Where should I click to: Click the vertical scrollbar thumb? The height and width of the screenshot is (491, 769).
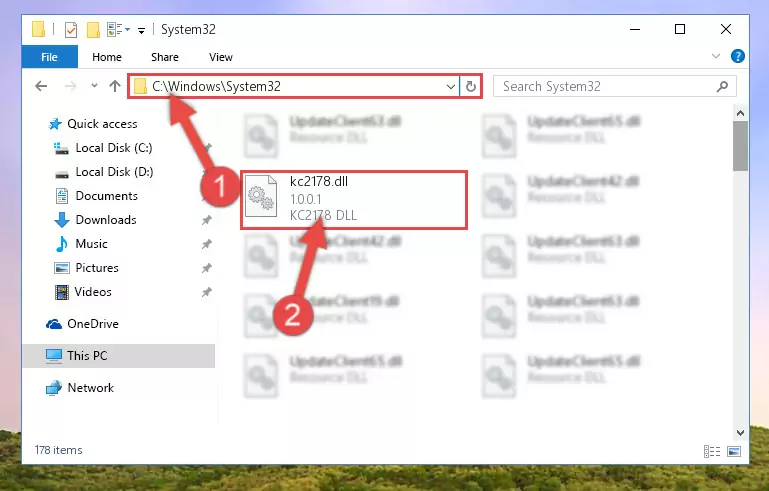[740, 146]
